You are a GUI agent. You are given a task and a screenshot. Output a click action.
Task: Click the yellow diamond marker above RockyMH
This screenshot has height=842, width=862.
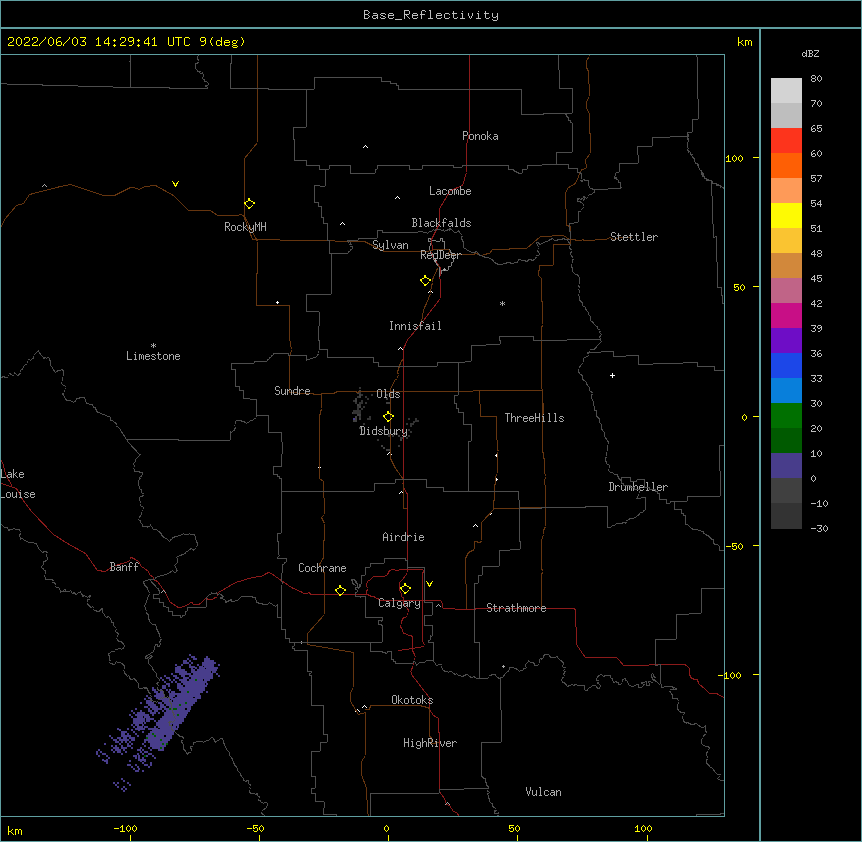pyautogui.click(x=250, y=204)
